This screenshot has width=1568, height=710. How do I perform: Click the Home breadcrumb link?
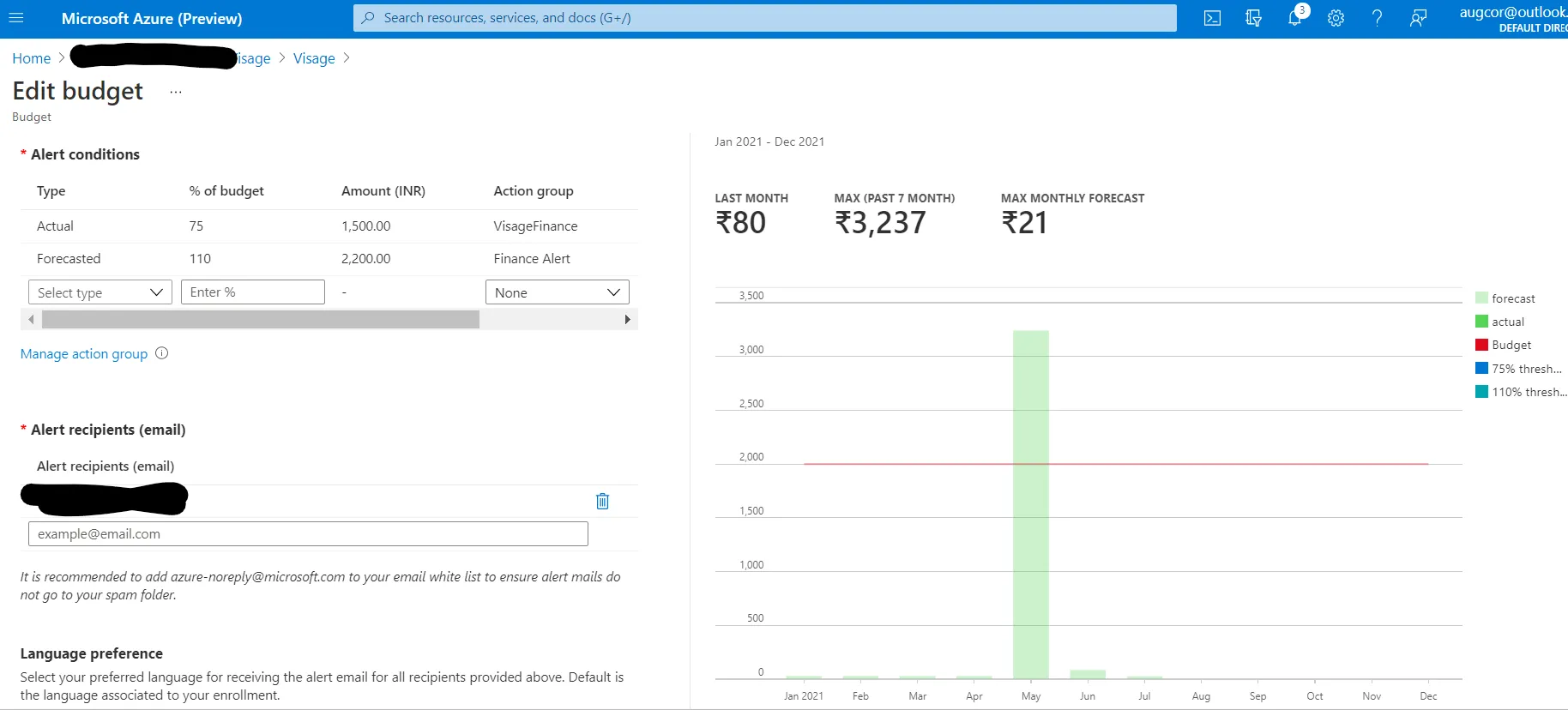pyautogui.click(x=32, y=58)
